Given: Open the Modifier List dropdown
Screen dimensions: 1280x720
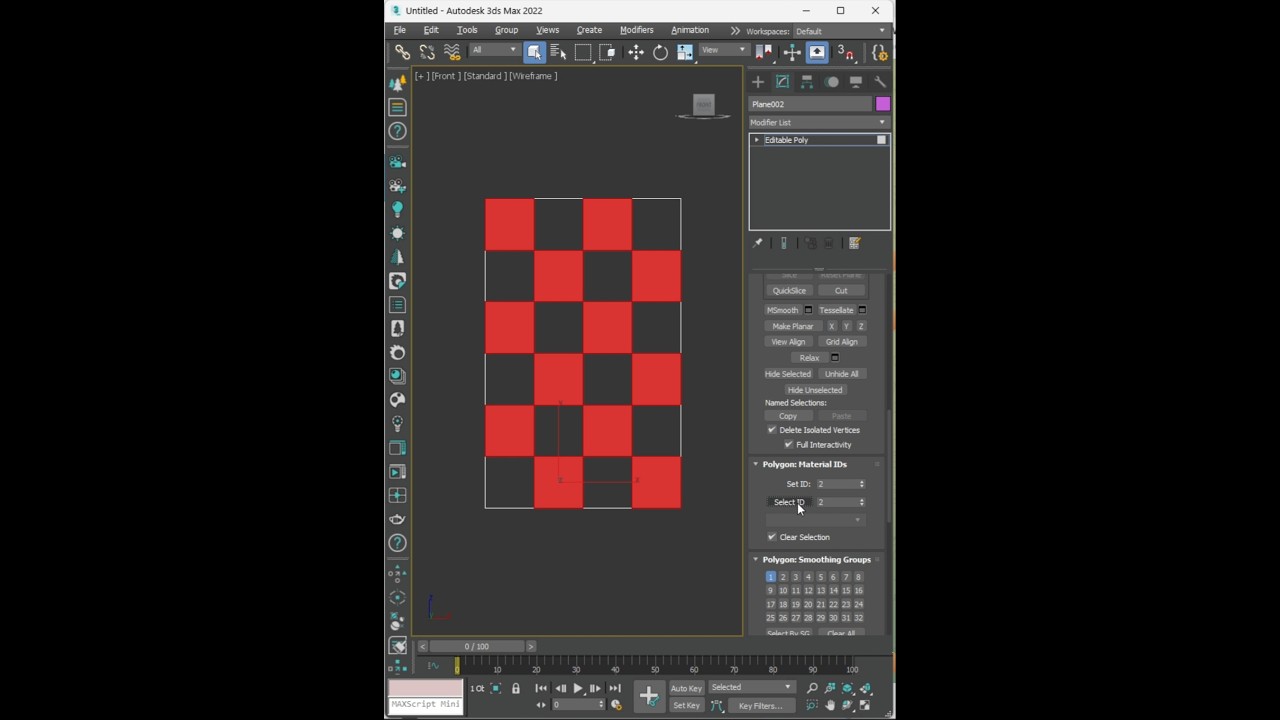Looking at the screenshot, I should click(819, 122).
